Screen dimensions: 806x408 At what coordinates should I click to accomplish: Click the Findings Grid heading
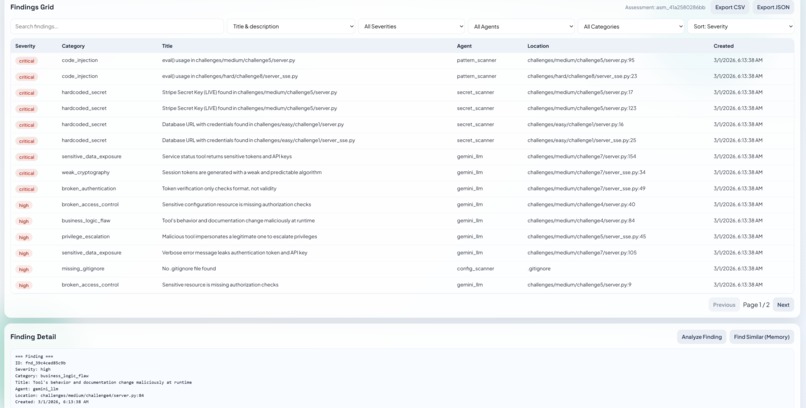pyautogui.click(x=32, y=7)
